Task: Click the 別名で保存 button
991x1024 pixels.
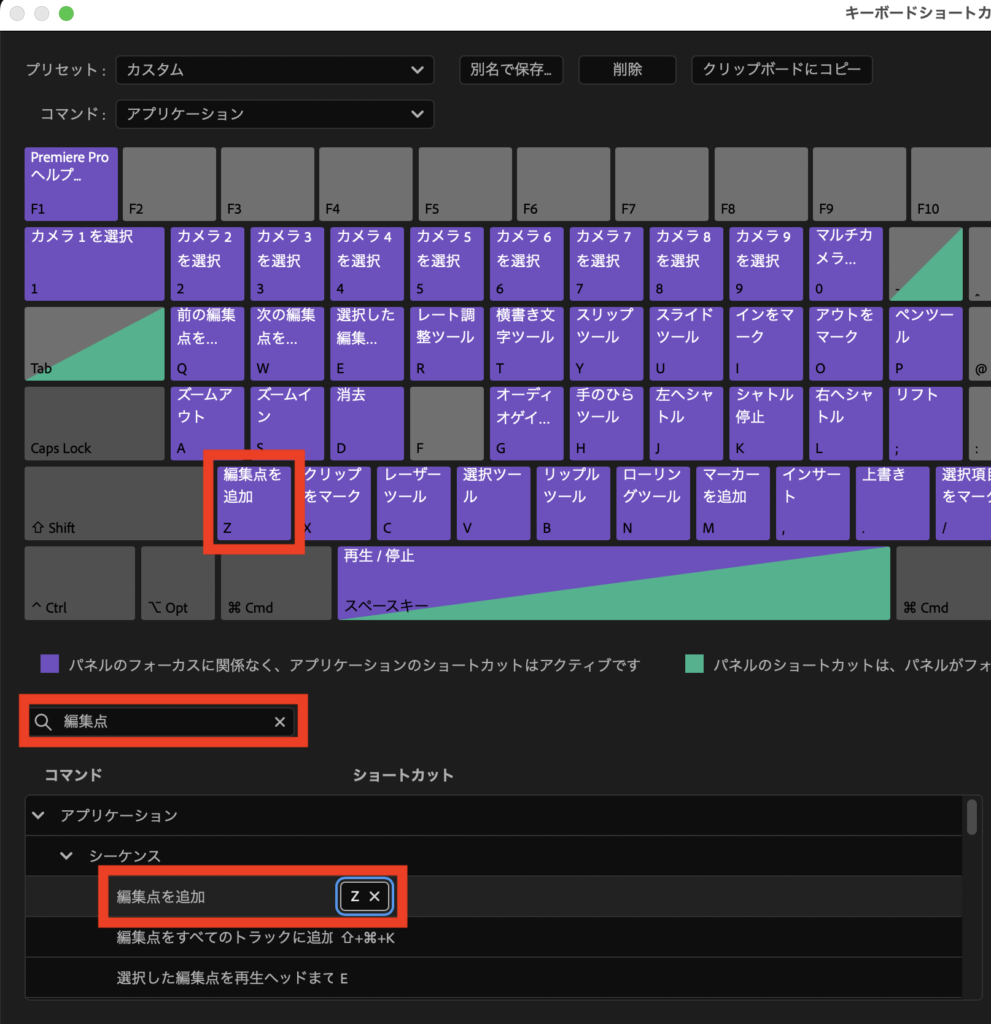Action: click(x=511, y=70)
